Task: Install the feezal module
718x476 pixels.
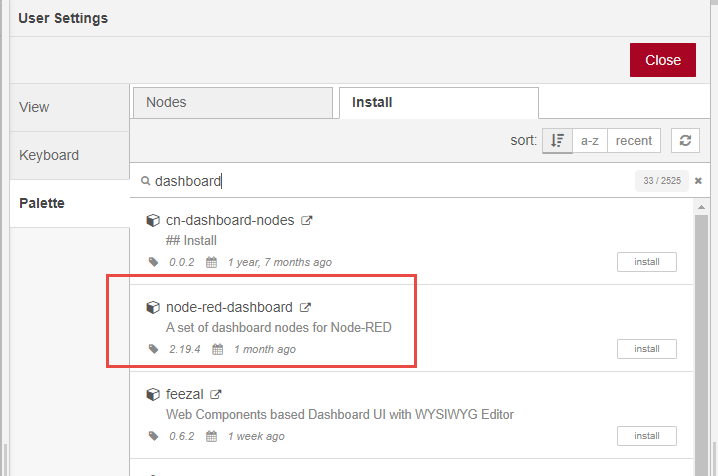Action: click(647, 436)
